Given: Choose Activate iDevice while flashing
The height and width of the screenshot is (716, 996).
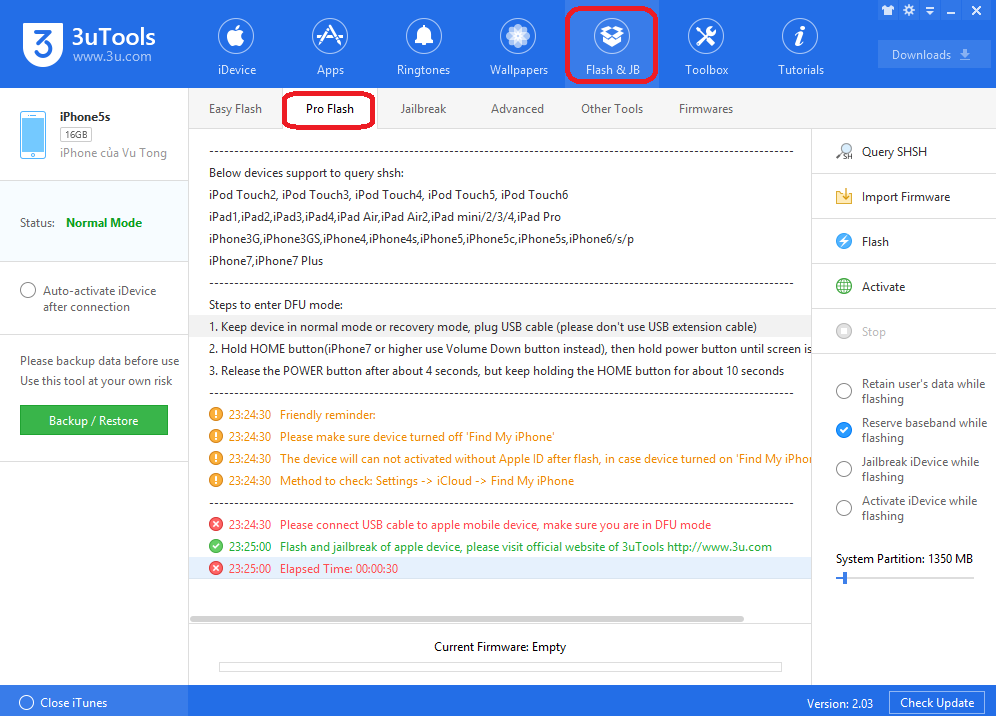Looking at the screenshot, I should point(843,508).
